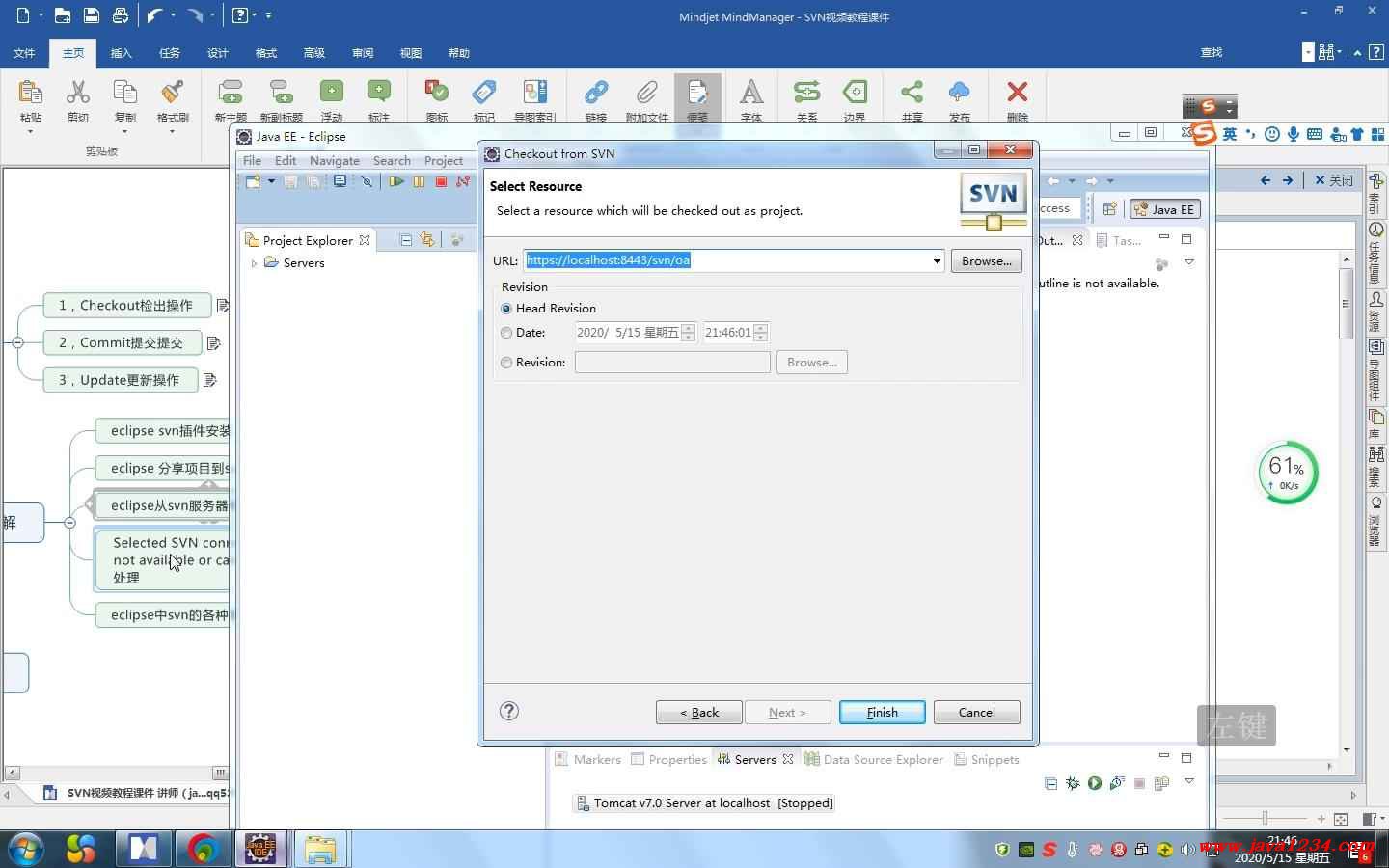Select the Tomcat v7.0 Server at localhost row
1389x868 pixels.
703,802
